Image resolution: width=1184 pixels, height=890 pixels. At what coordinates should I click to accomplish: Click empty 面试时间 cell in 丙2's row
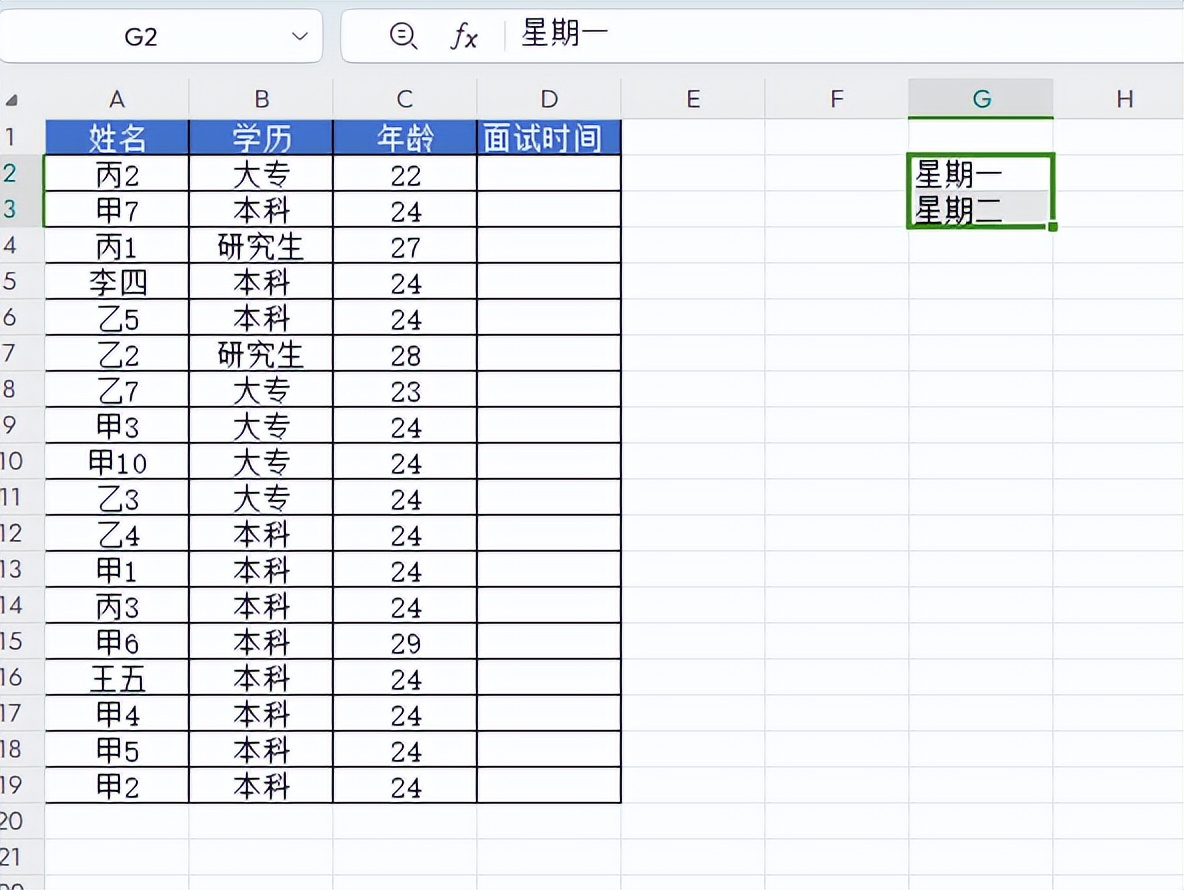(549, 174)
